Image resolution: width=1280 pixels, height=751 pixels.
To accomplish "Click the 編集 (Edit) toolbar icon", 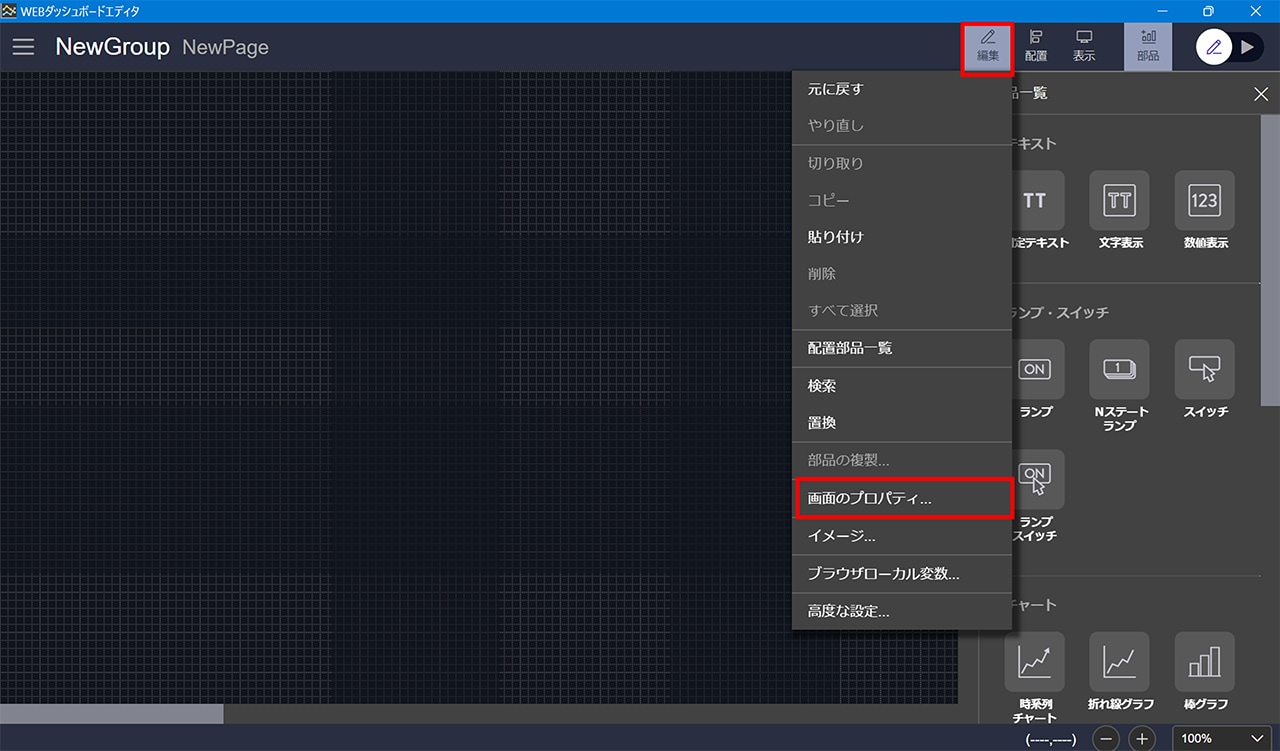I will pyautogui.click(x=987, y=46).
